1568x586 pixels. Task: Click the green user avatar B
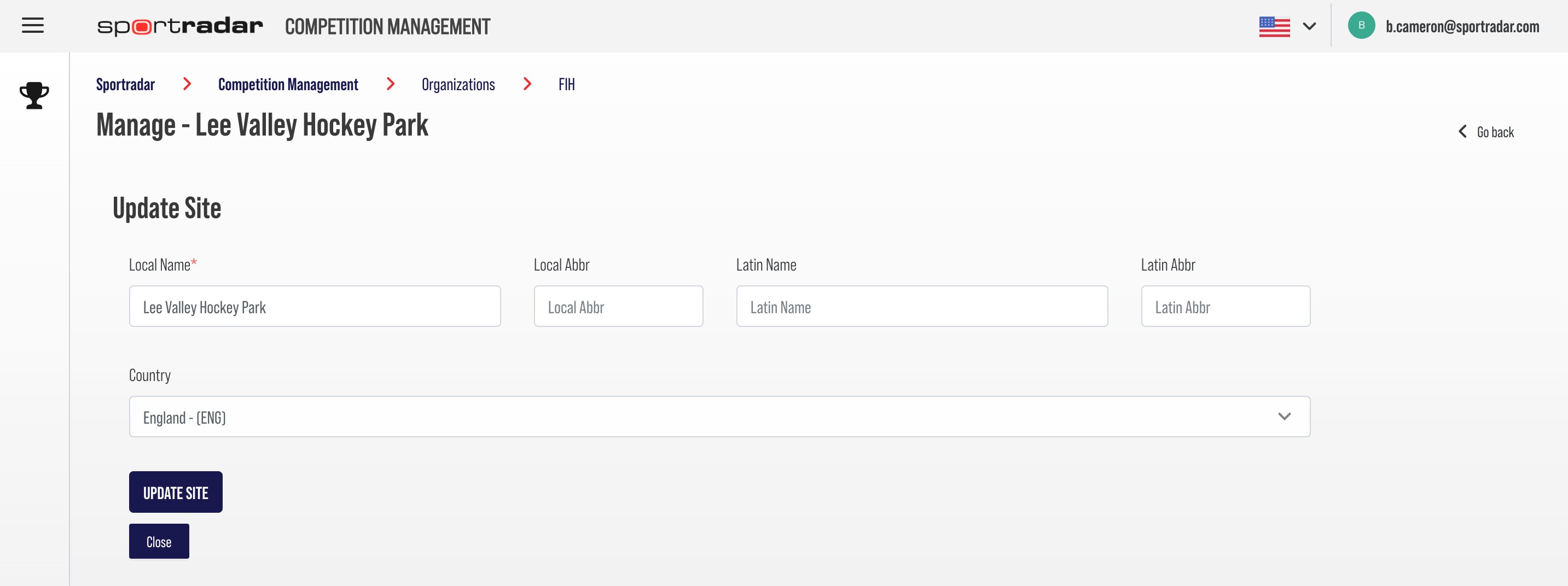tap(1362, 26)
